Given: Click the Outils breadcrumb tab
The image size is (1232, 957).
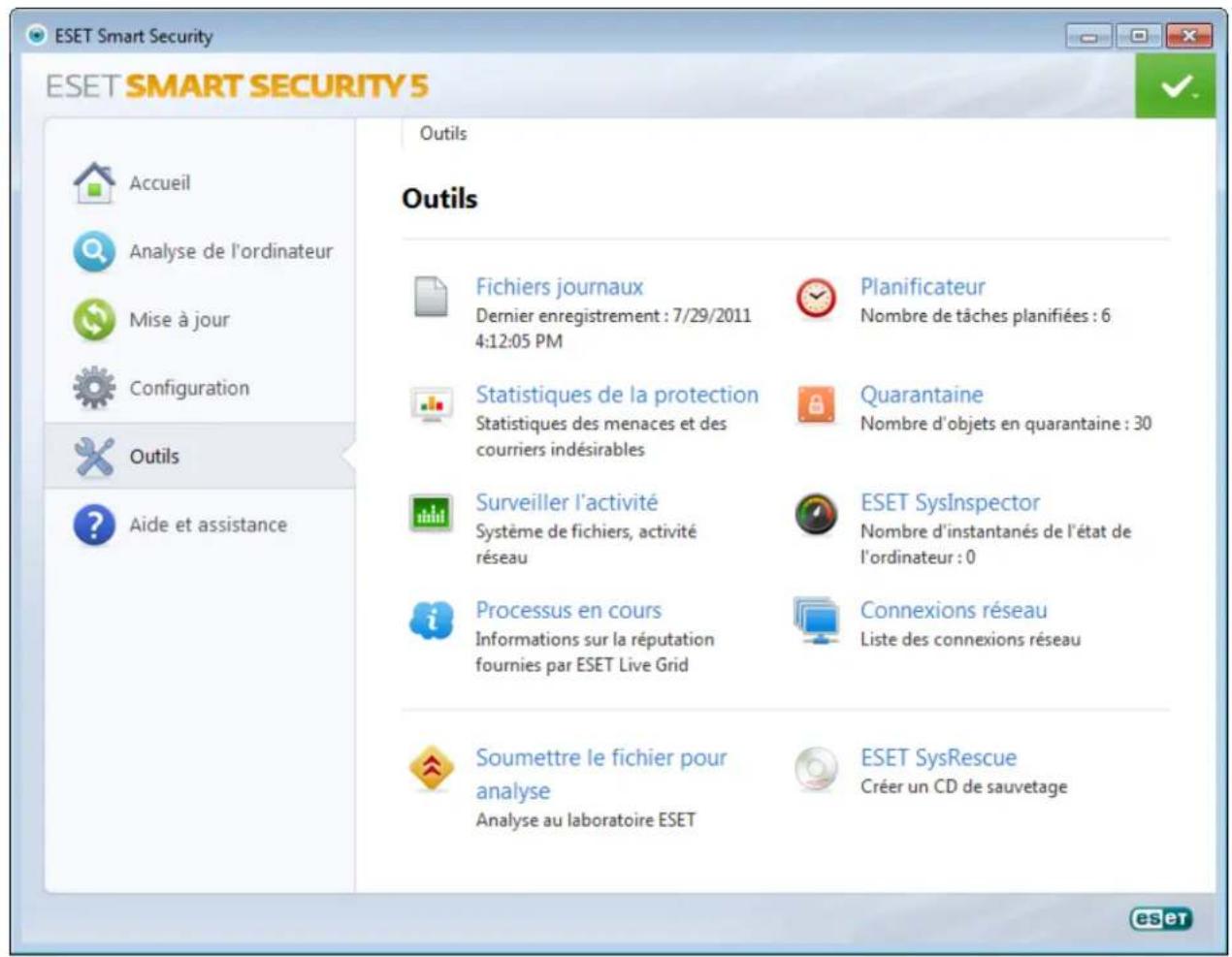Looking at the screenshot, I should [x=443, y=134].
